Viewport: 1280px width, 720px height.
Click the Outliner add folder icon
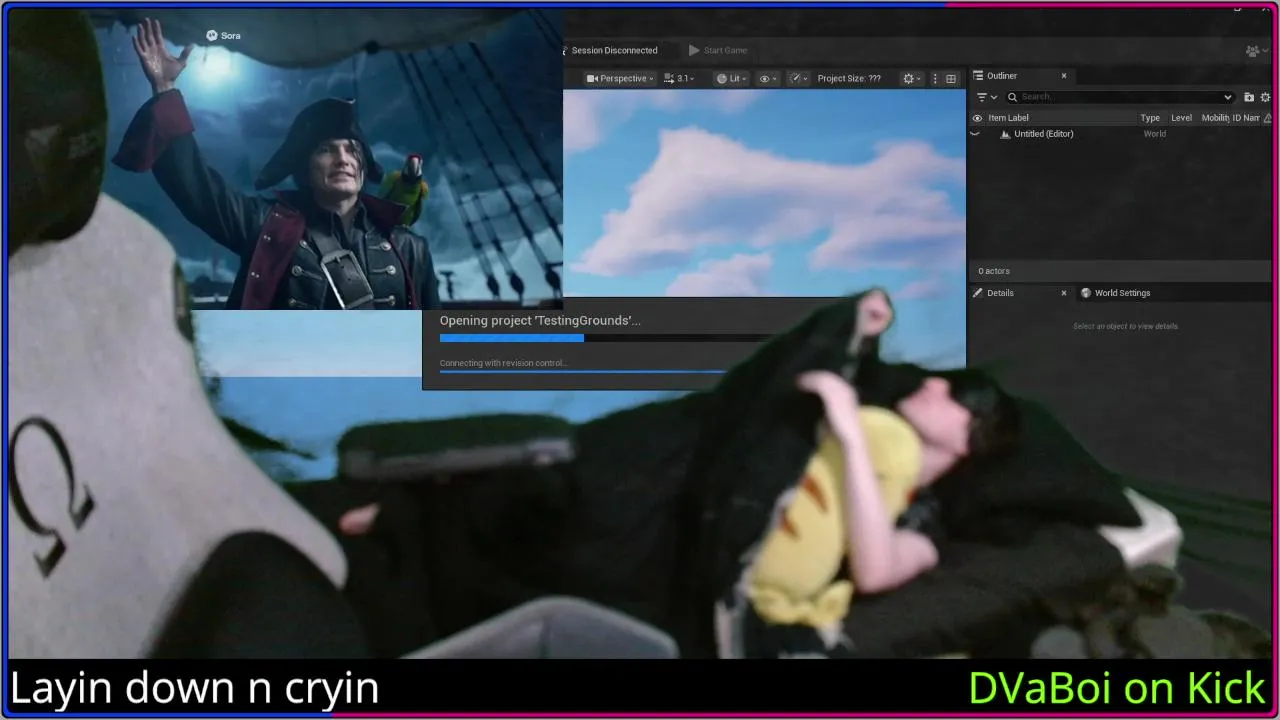tap(1249, 97)
